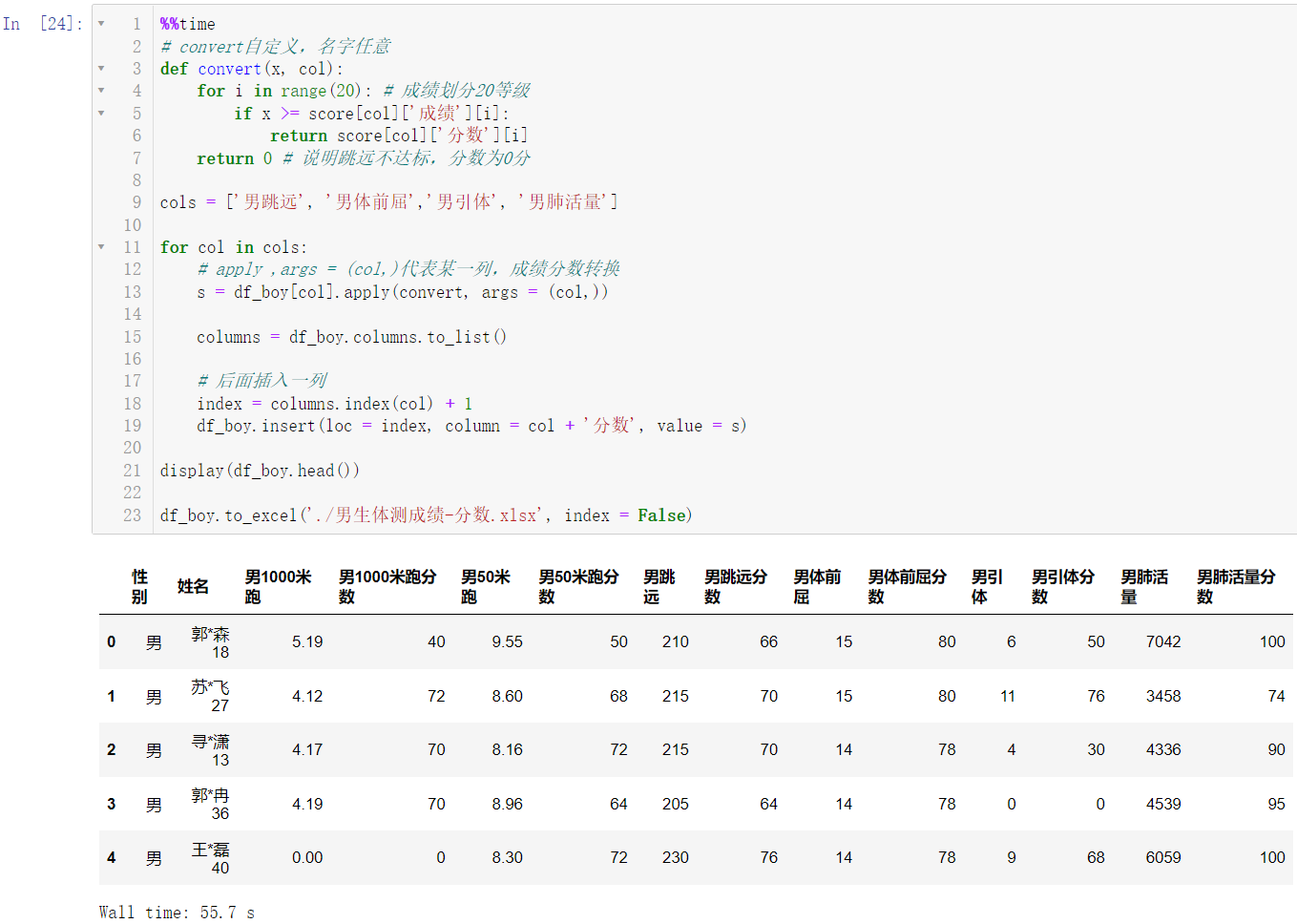The width and height of the screenshot is (1297, 924).
Task: Click the %%time magic line
Action: (188, 24)
